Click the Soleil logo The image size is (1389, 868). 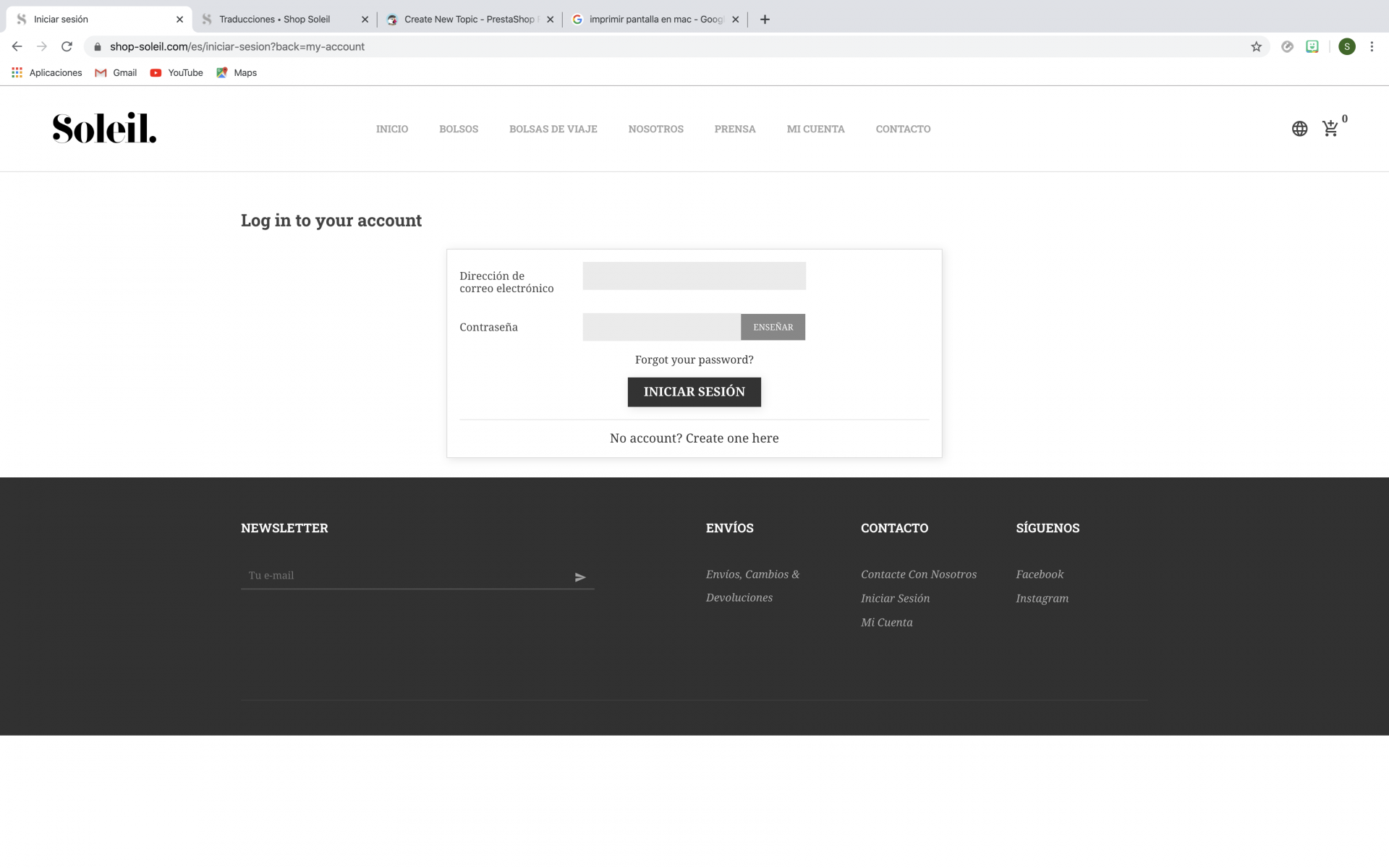tap(104, 128)
